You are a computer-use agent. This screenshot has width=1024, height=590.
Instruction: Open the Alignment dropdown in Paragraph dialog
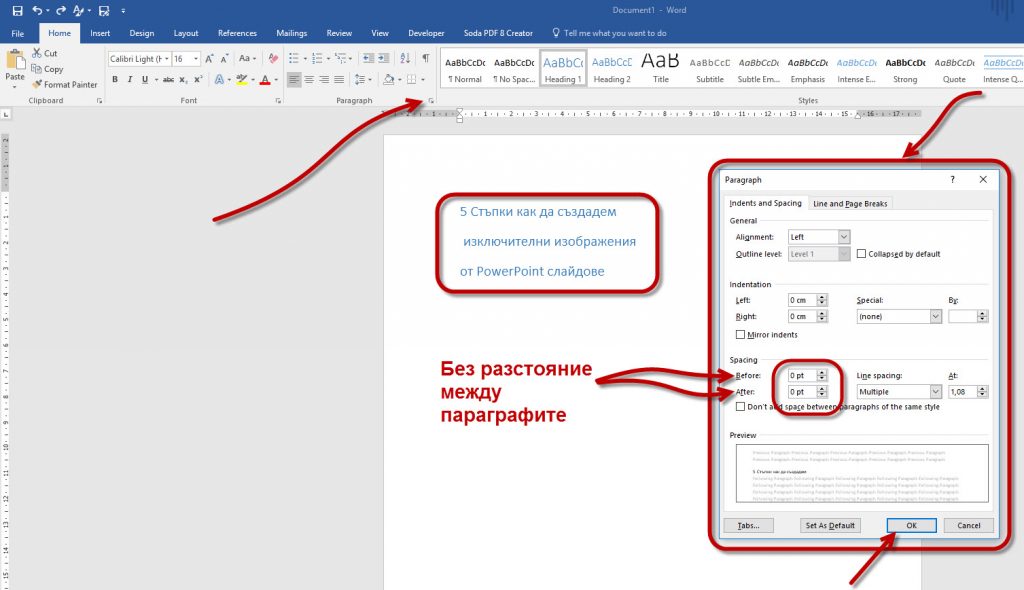pos(843,237)
